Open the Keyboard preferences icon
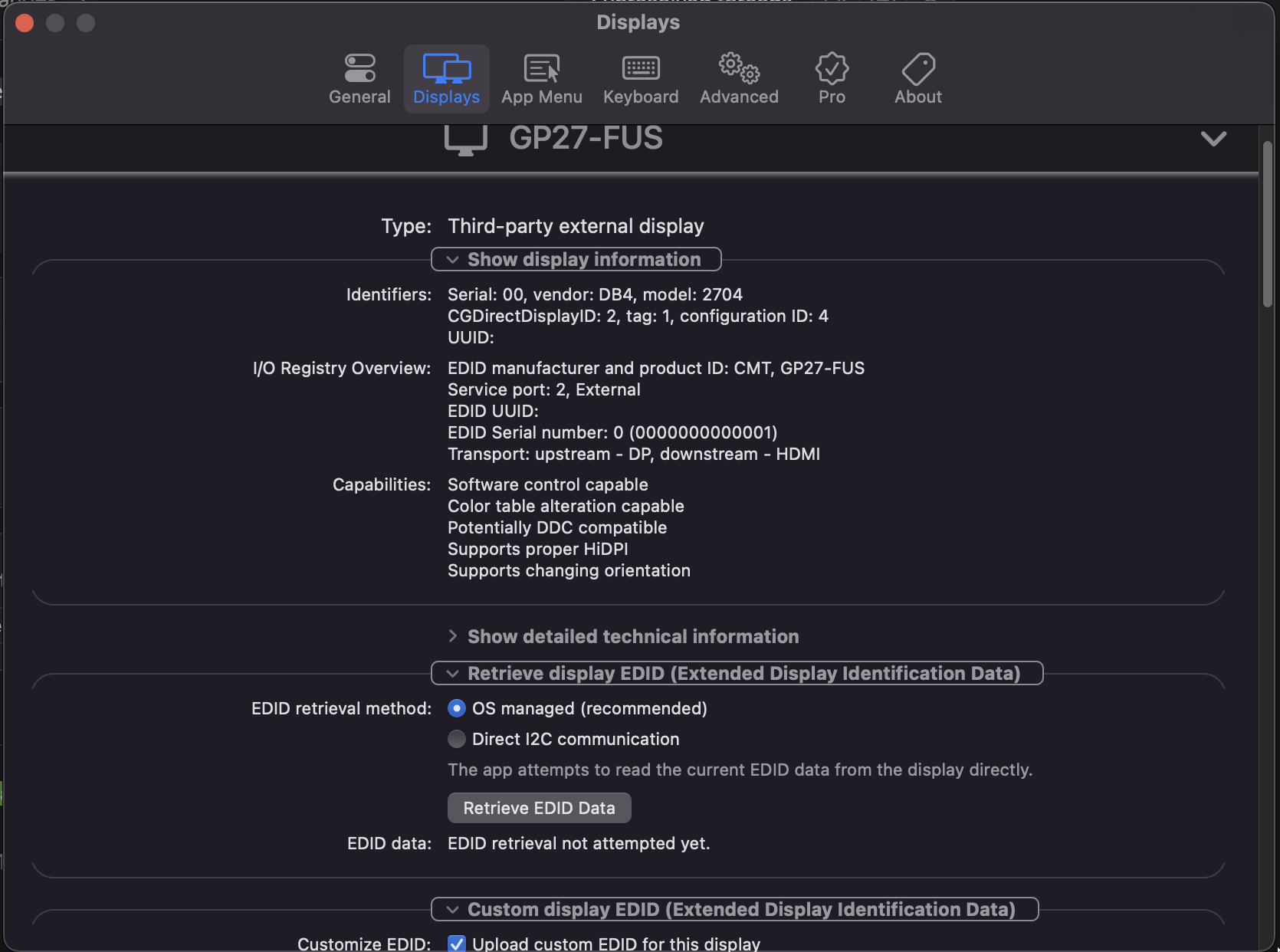The image size is (1280, 952). point(641,68)
